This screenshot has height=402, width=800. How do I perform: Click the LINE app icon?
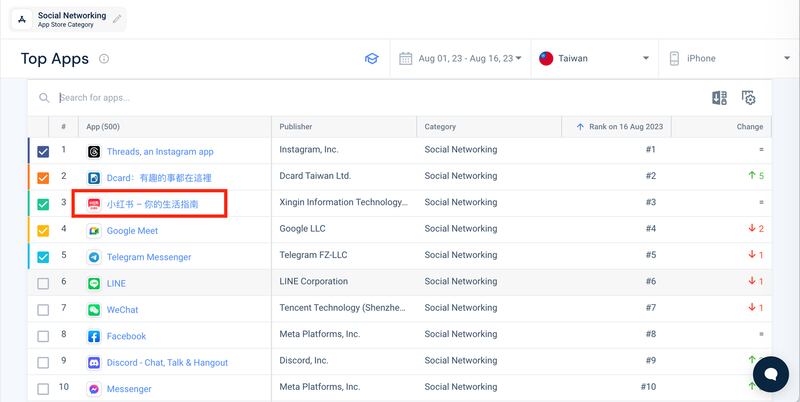[94, 284]
